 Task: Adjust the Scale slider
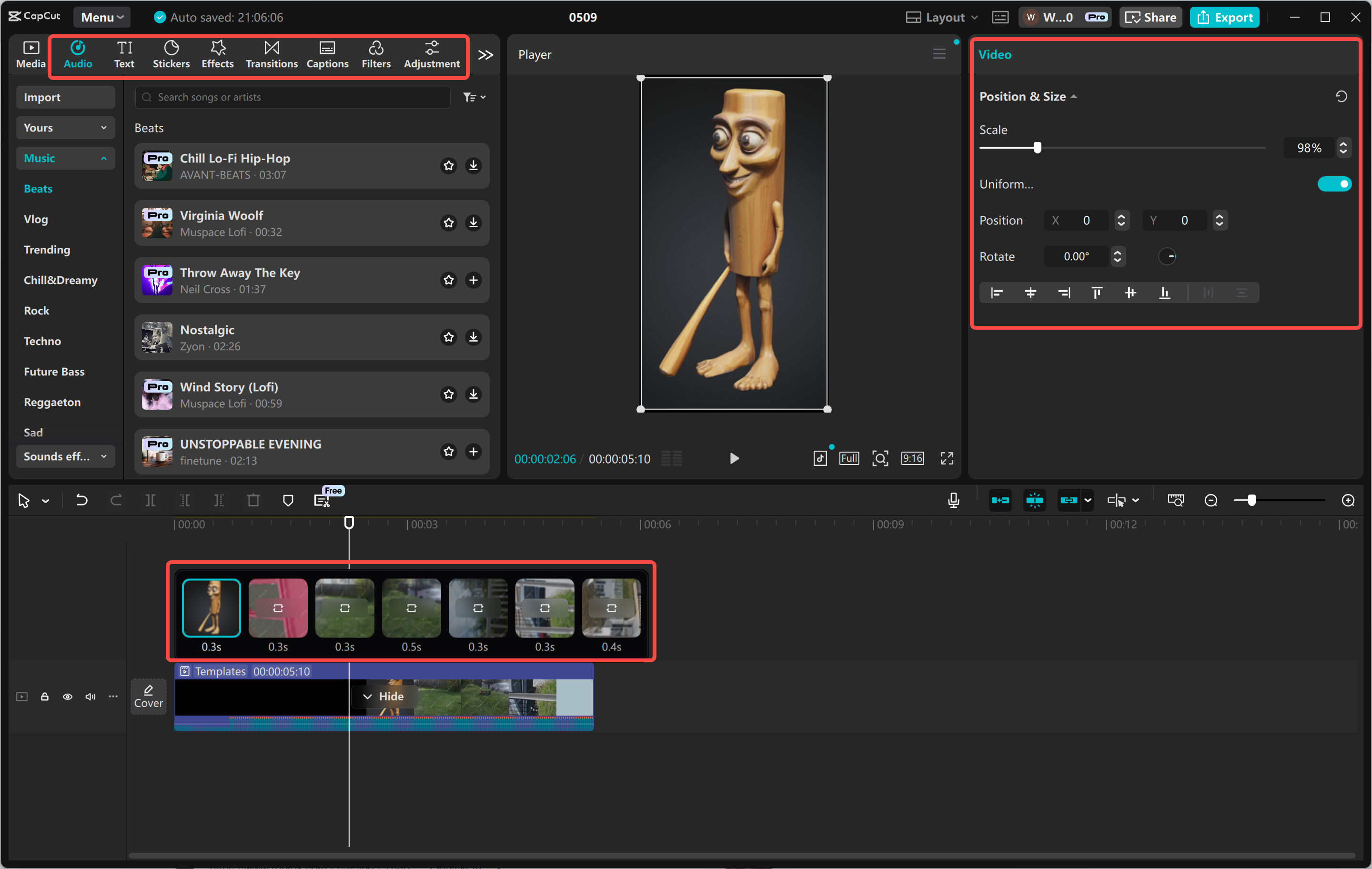click(1037, 147)
